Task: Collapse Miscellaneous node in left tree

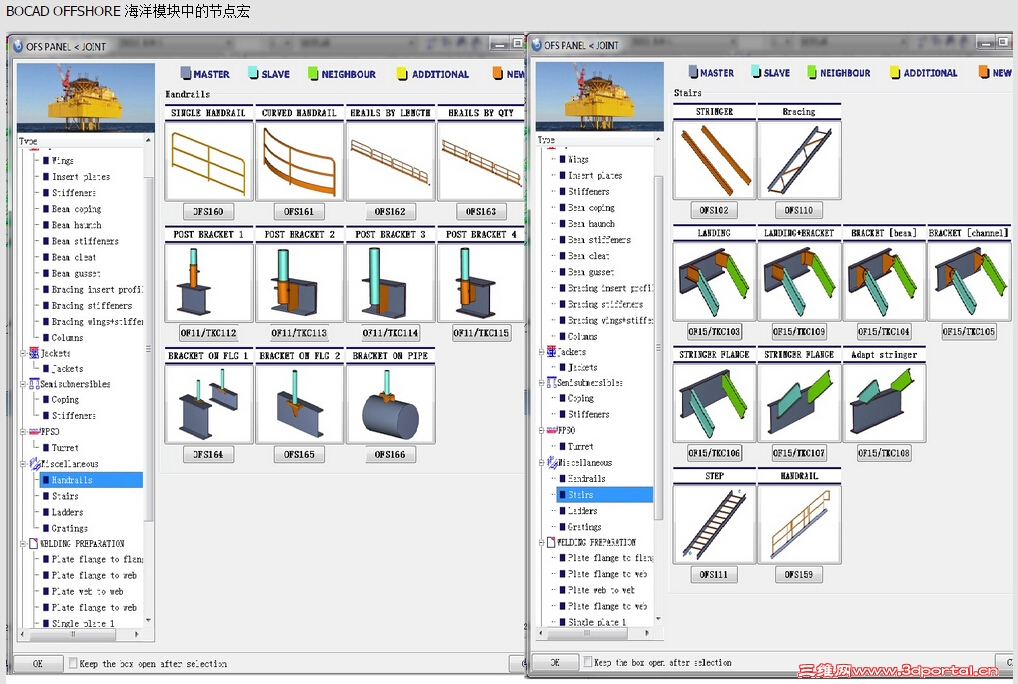Action: (23, 464)
